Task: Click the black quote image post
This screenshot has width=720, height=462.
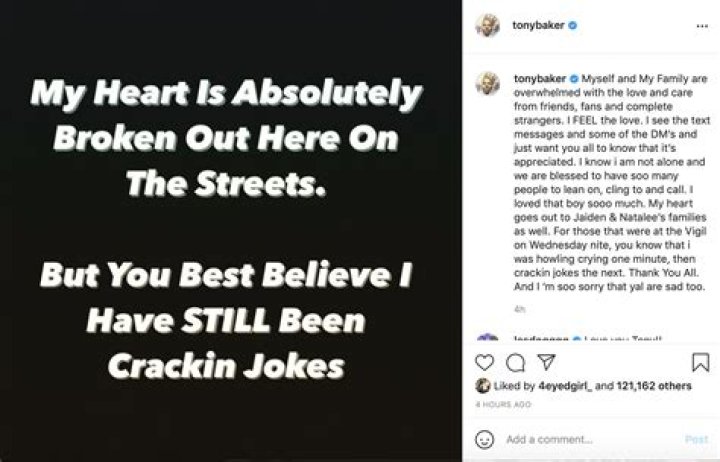Action: pos(231,231)
